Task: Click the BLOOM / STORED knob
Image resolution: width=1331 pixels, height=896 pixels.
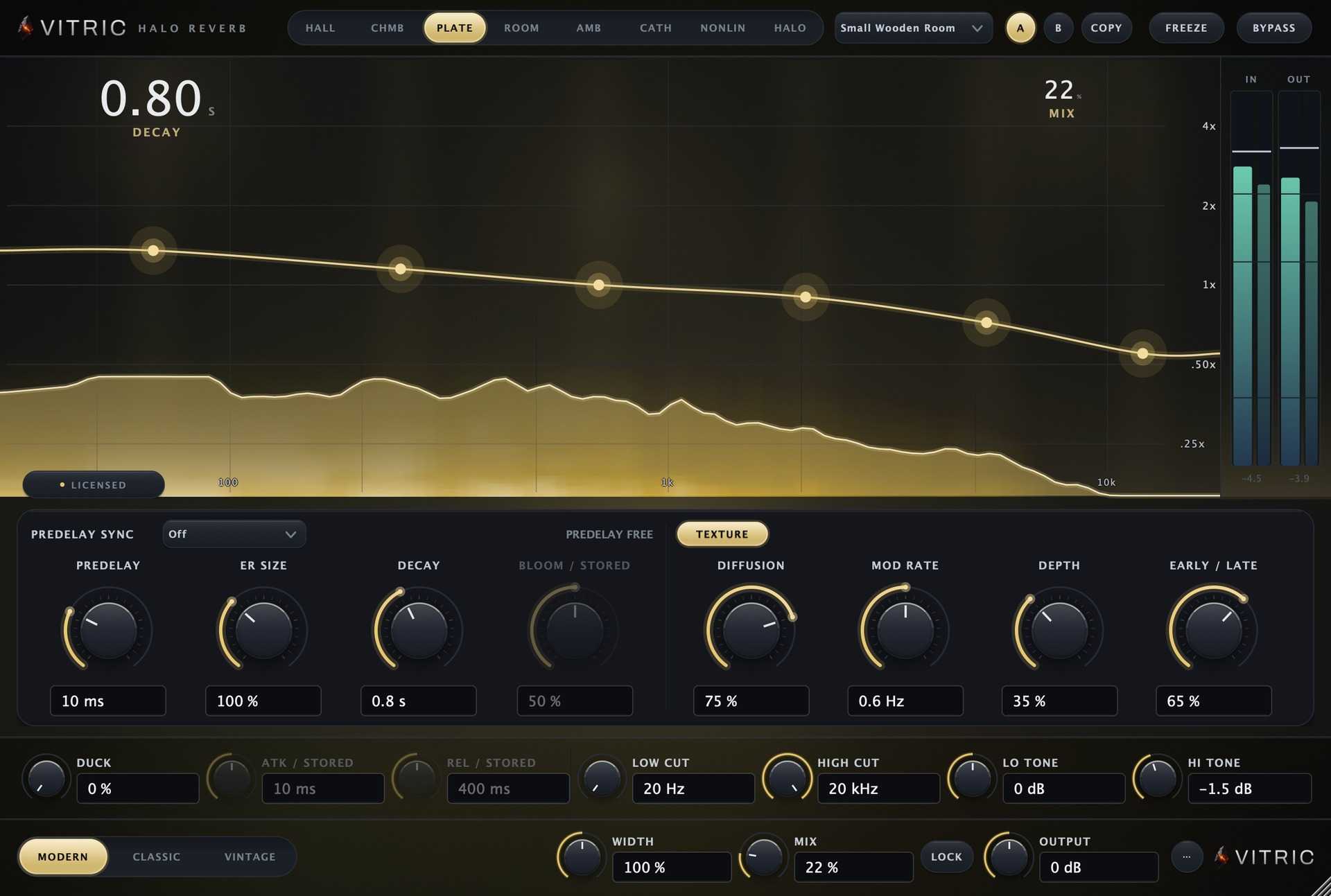Action: point(575,630)
